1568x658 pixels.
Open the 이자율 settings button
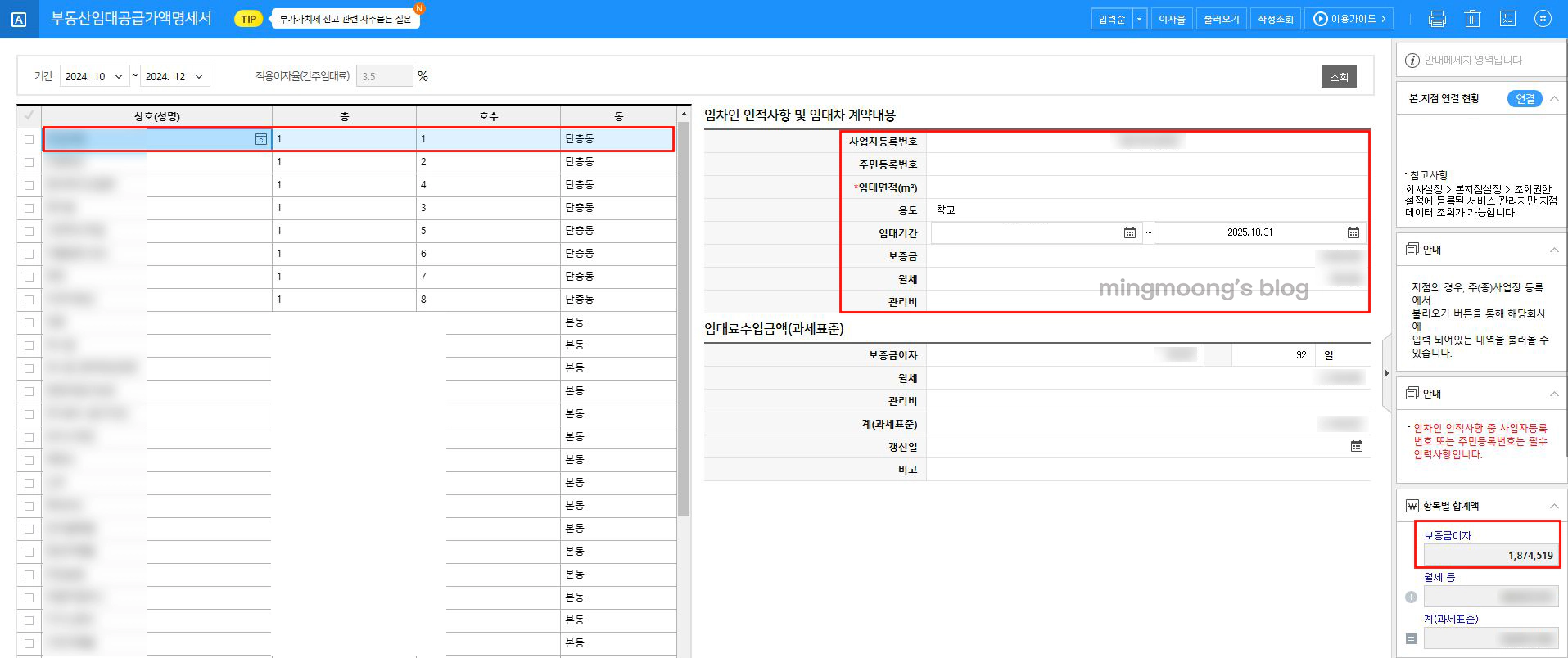(x=1172, y=19)
